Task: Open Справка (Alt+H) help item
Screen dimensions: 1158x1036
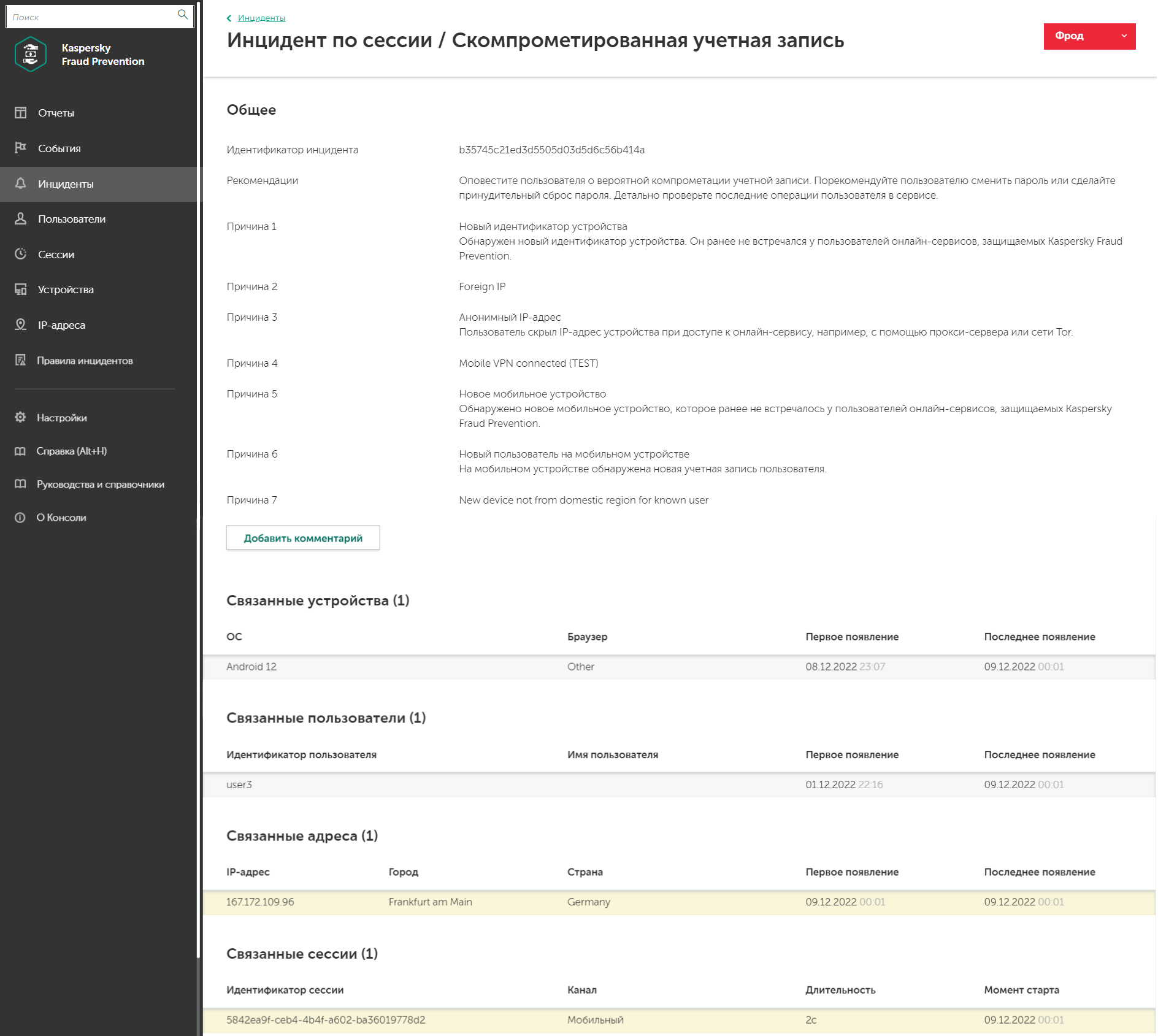Action: pos(71,451)
